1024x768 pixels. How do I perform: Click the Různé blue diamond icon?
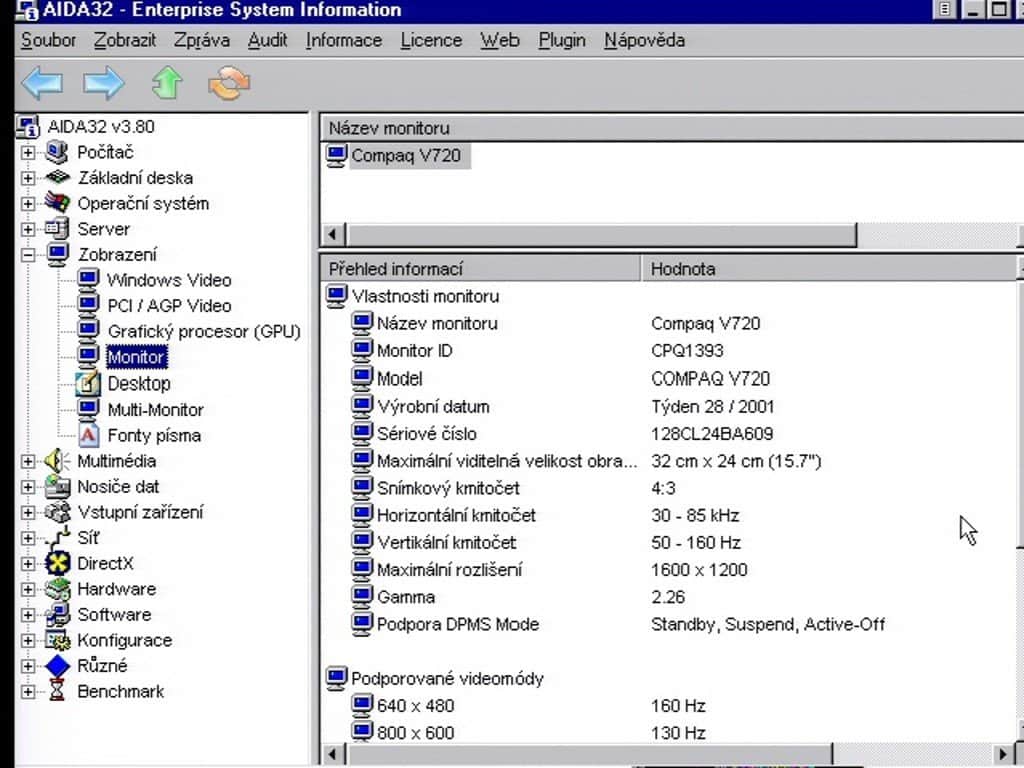point(57,665)
